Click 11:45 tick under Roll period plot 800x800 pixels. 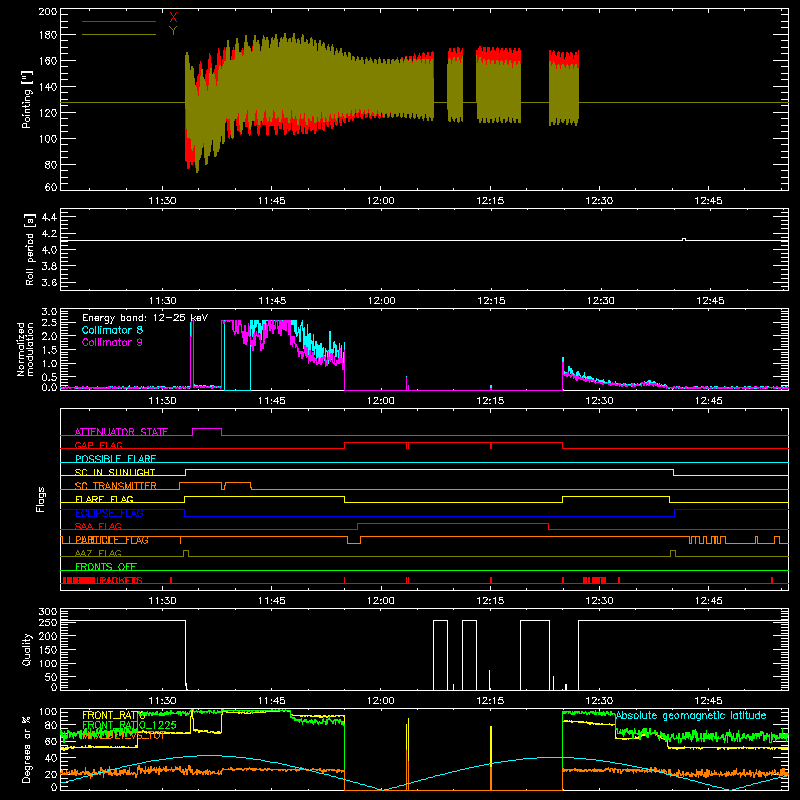pyautogui.click(x=272, y=301)
